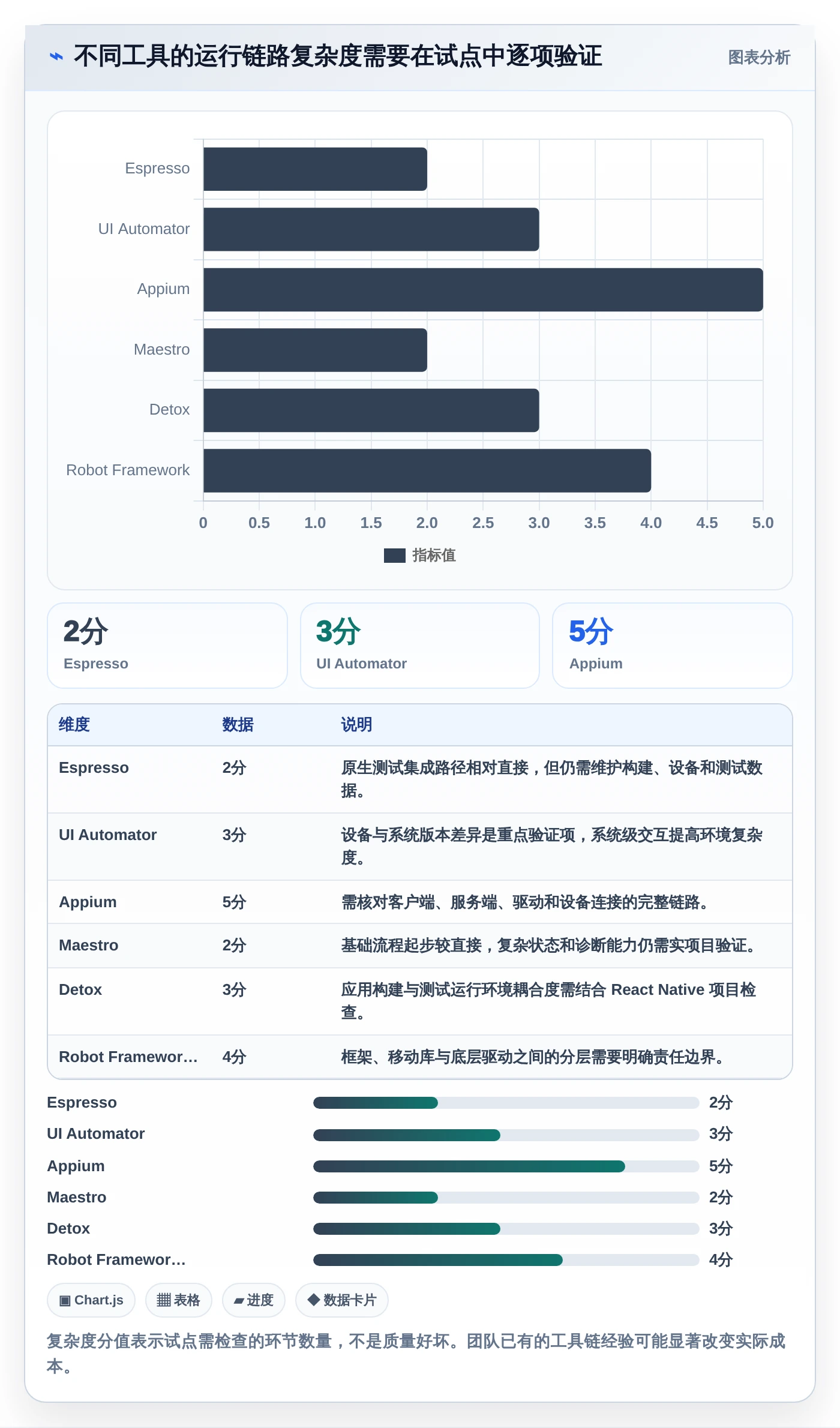Click the Maestro label in the progress list
The height and width of the screenshot is (1428, 840).
(77, 1198)
